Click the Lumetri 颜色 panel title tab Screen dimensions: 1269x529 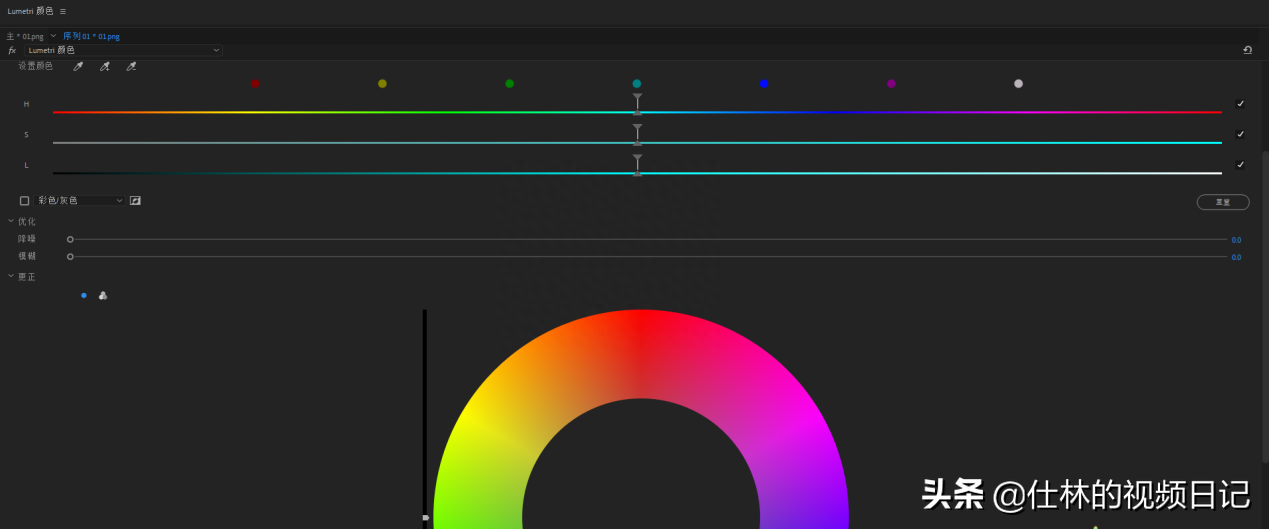(x=31, y=11)
